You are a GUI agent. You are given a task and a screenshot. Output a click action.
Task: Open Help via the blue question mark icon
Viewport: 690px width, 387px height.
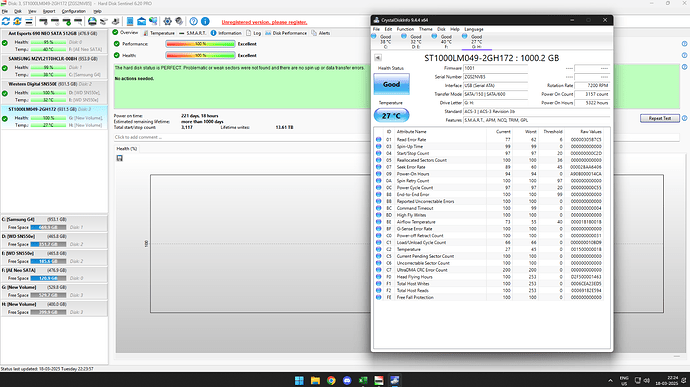(193, 21)
